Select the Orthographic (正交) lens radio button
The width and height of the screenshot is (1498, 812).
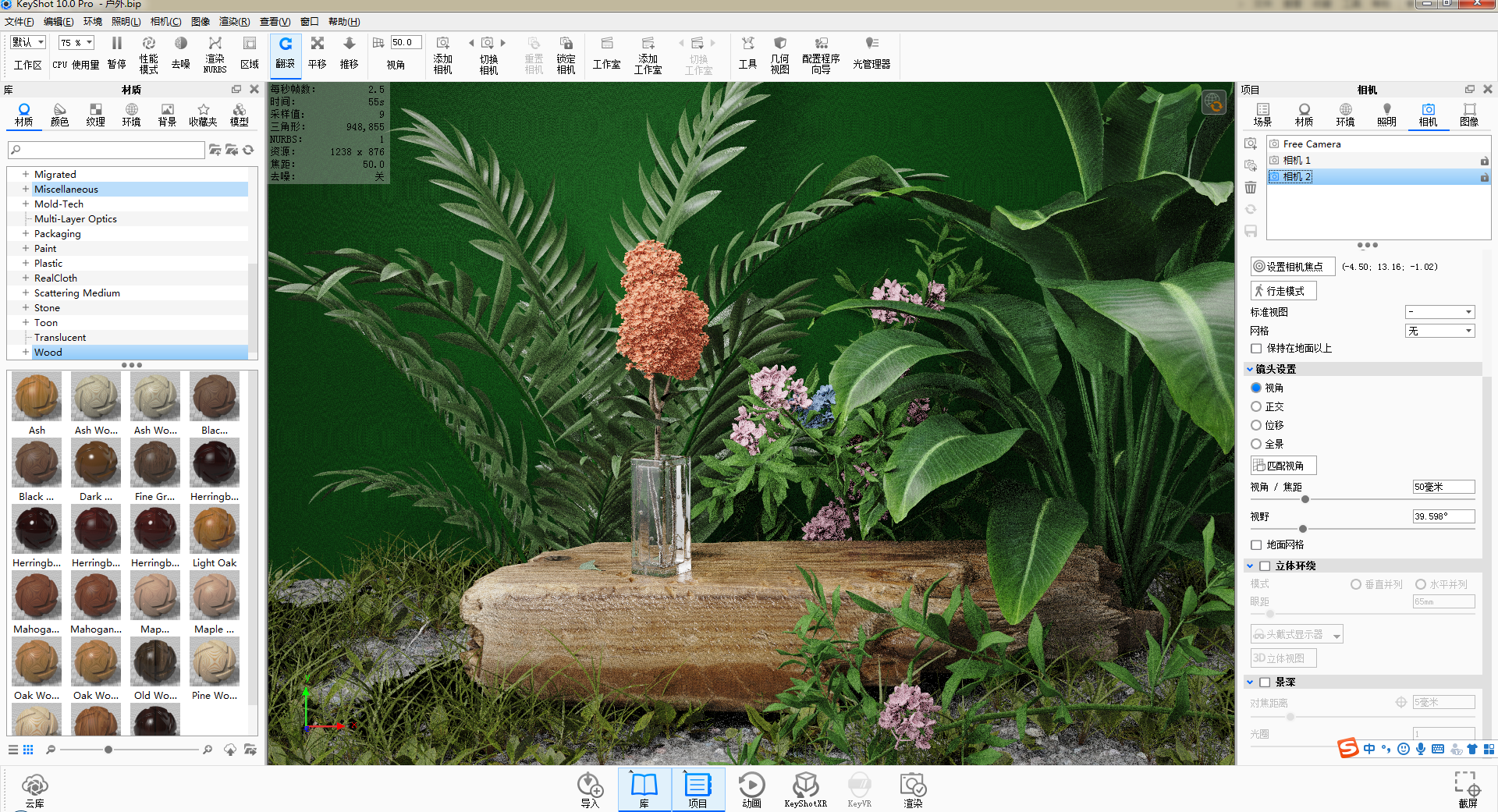[1256, 406]
